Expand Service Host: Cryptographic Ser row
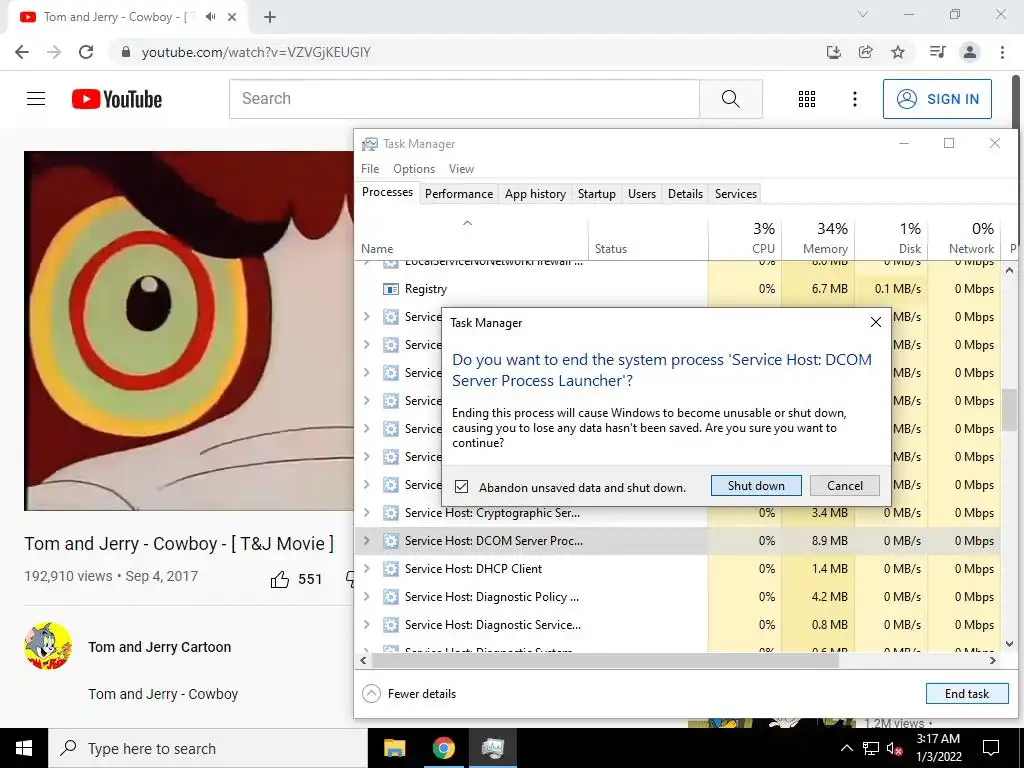 pyautogui.click(x=366, y=513)
